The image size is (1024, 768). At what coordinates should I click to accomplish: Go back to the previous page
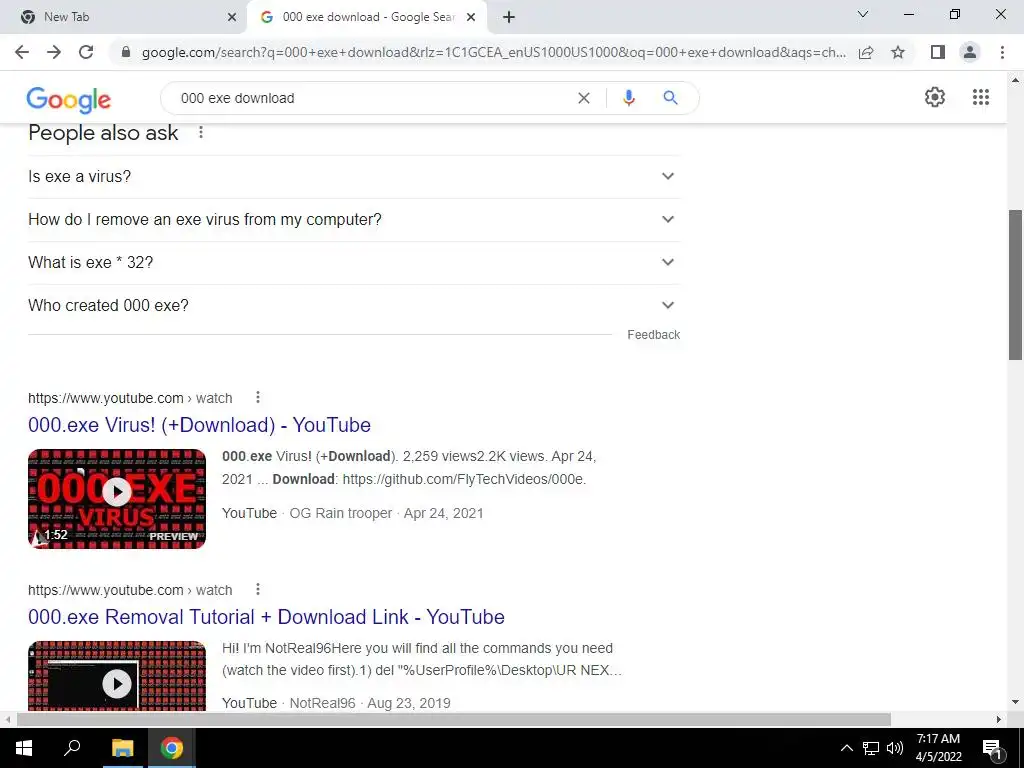(x=22, y=52)
